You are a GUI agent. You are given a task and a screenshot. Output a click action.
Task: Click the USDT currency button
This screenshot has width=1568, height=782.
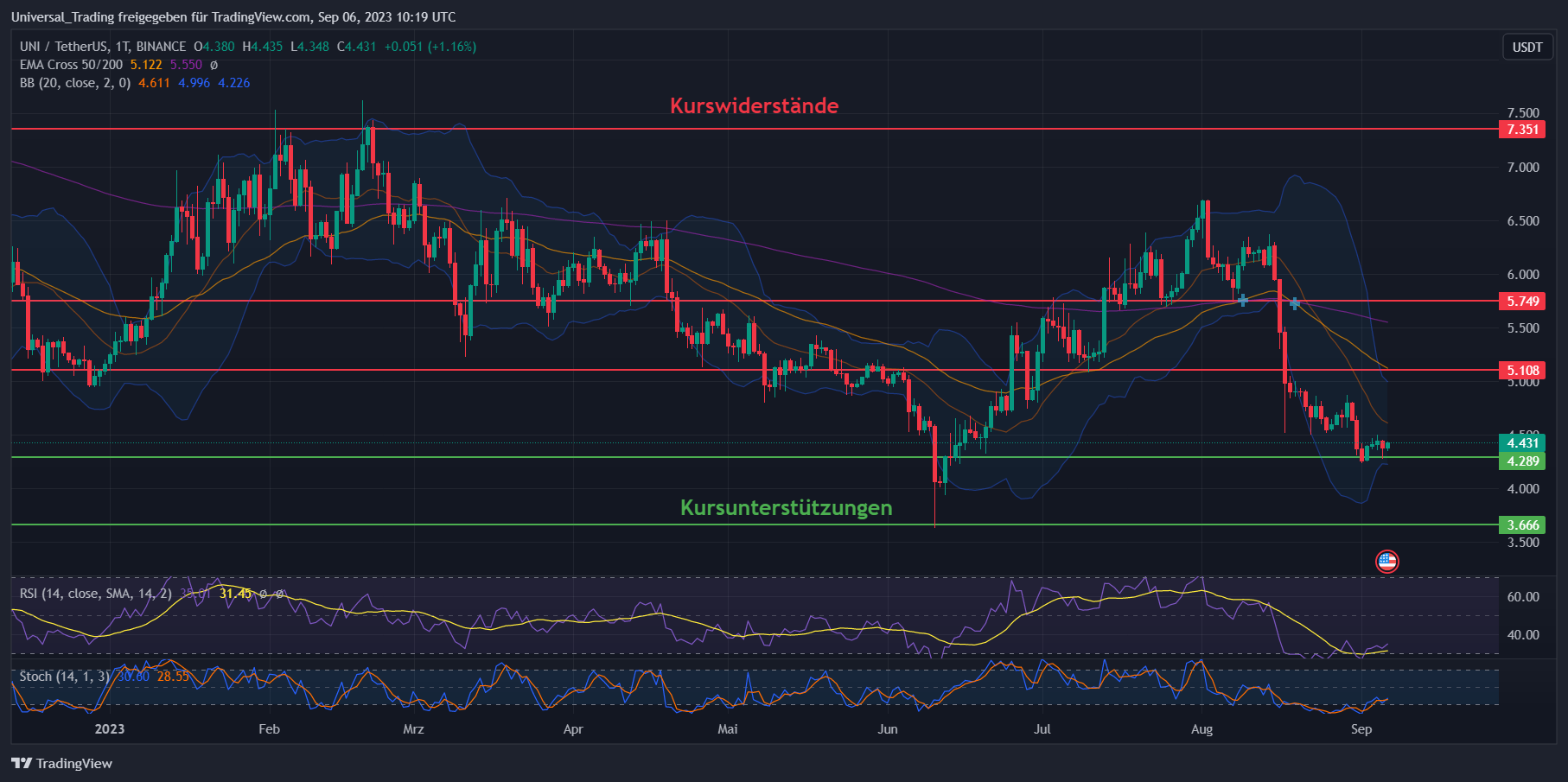(1527, 47)
